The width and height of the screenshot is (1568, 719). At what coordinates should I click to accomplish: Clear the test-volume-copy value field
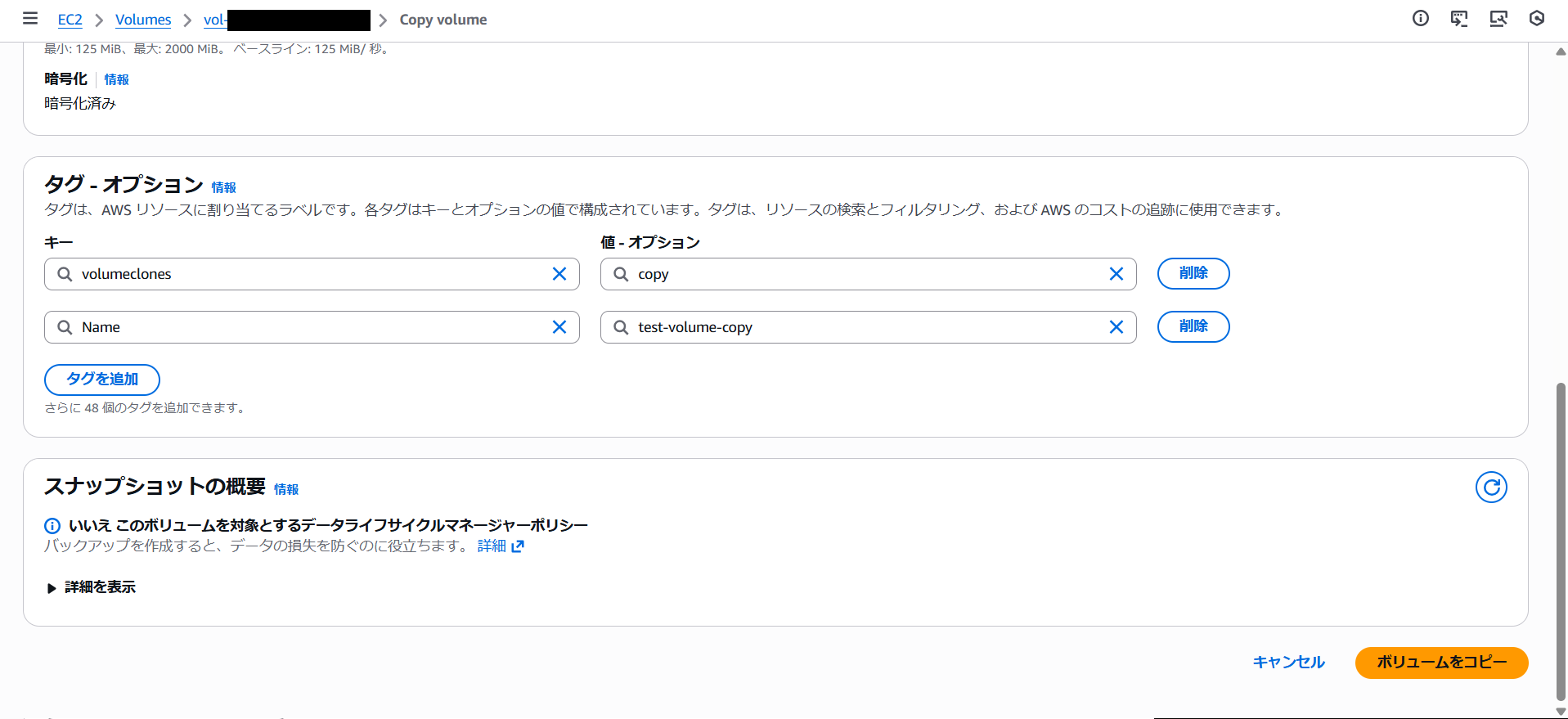1116,327
